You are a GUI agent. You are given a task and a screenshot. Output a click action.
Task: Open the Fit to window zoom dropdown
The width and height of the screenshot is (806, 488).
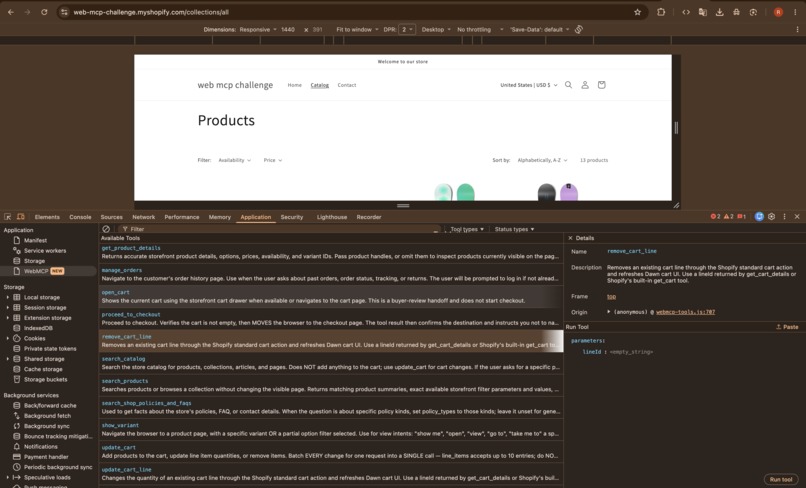click(x=357, y=29)
